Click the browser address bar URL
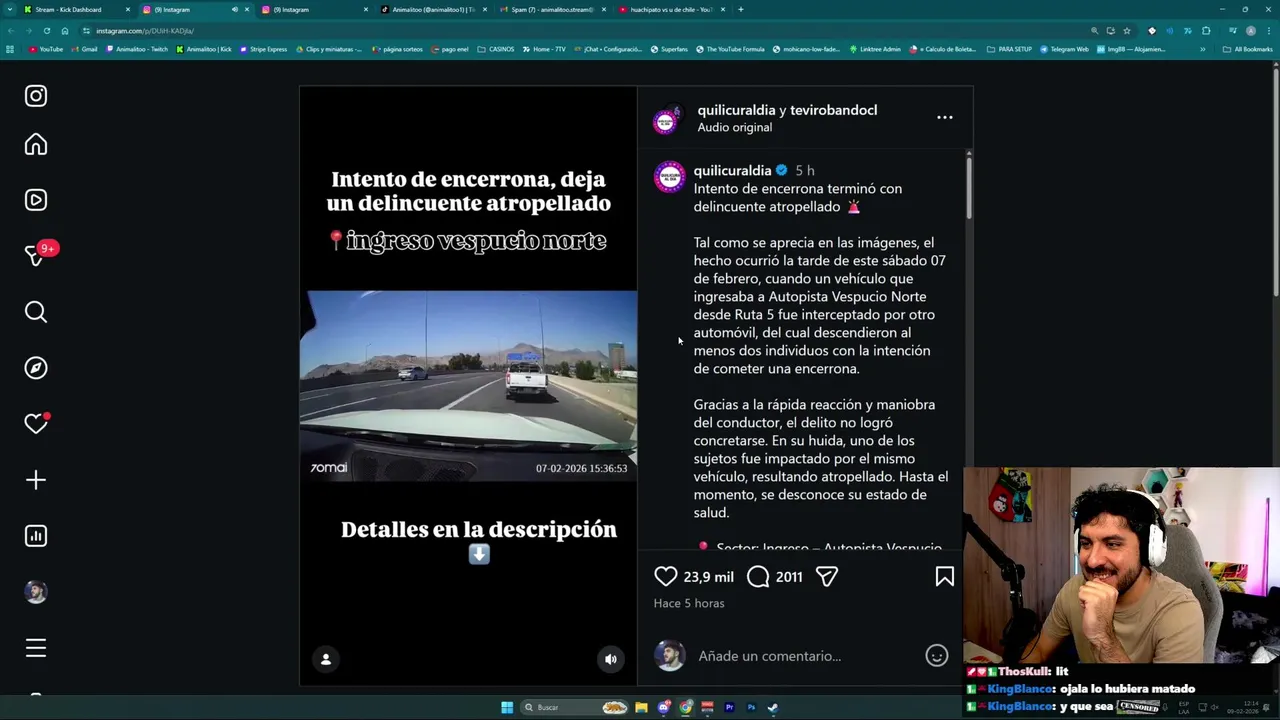 pos(145,31)
